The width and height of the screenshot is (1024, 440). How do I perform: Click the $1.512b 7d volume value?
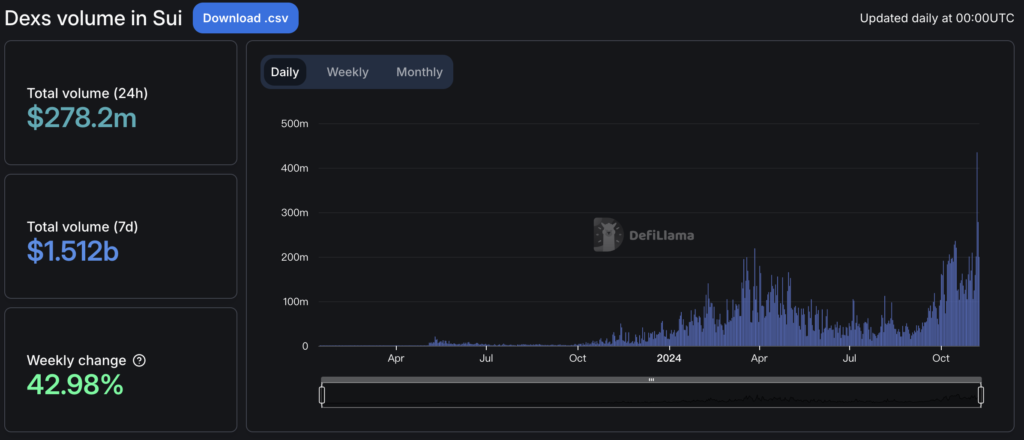[x=72, y=251]
